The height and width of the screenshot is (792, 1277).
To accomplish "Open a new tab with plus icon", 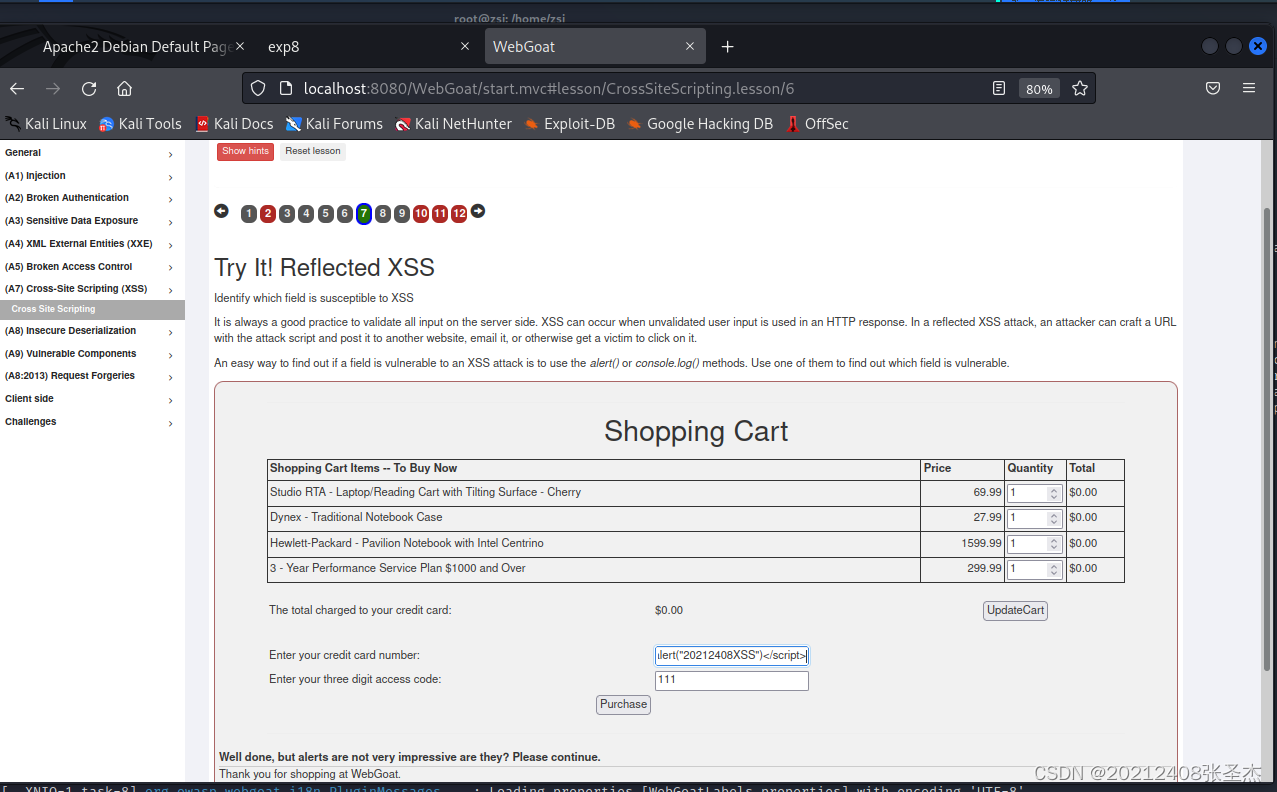I will 727,47.
